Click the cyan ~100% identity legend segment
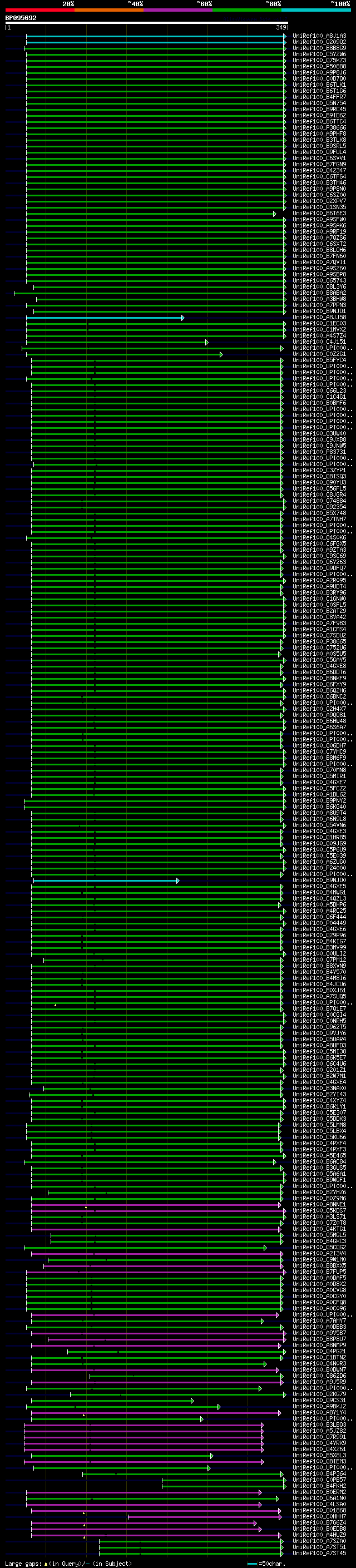Viewport: 356px width, 1568px height. tap(316, 10)
